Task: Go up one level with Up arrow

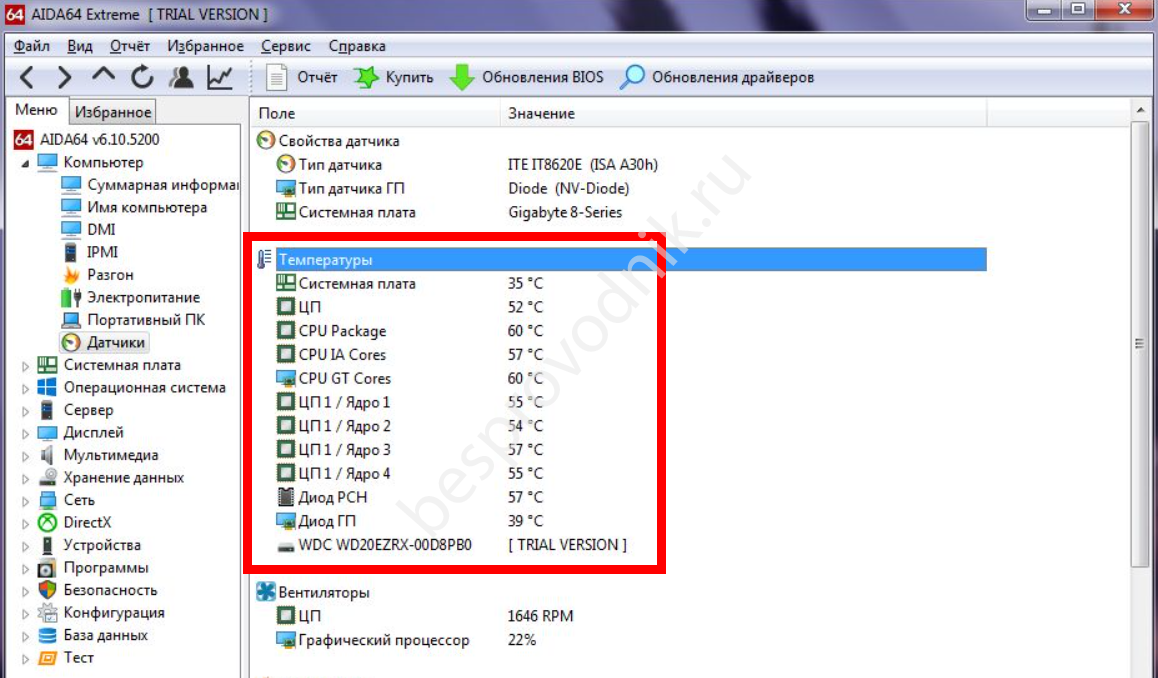Action: click(103, 77)
